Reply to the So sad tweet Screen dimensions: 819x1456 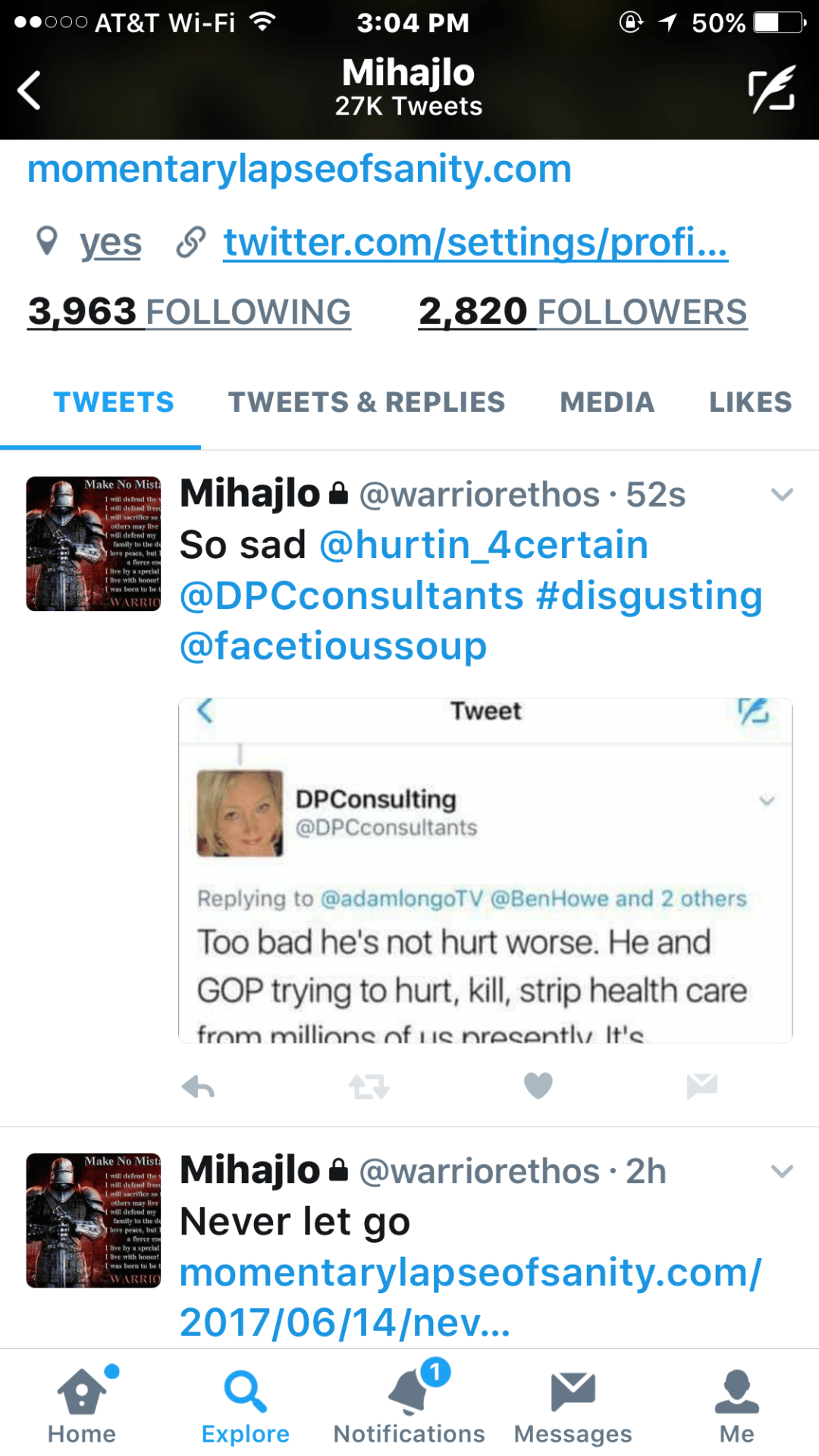point(199,1087)
